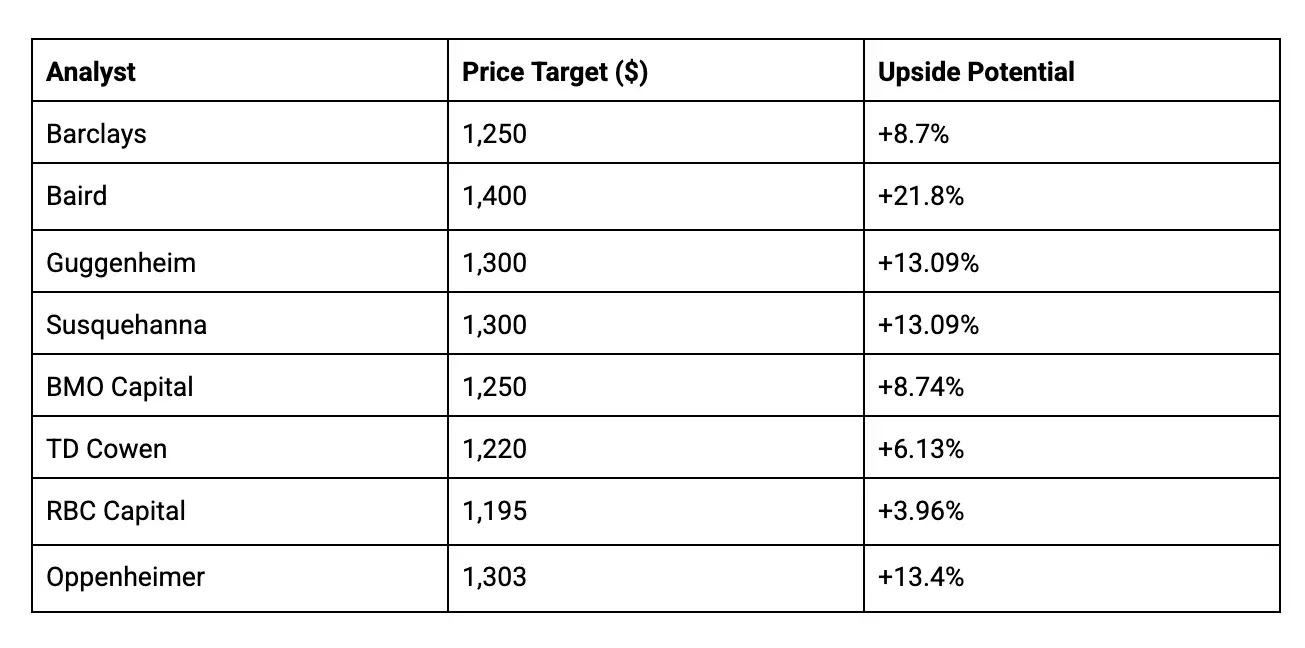Screen dimensions: 1305x648
Task: Select the Baird analyst cell
Action: click(76, 195)
